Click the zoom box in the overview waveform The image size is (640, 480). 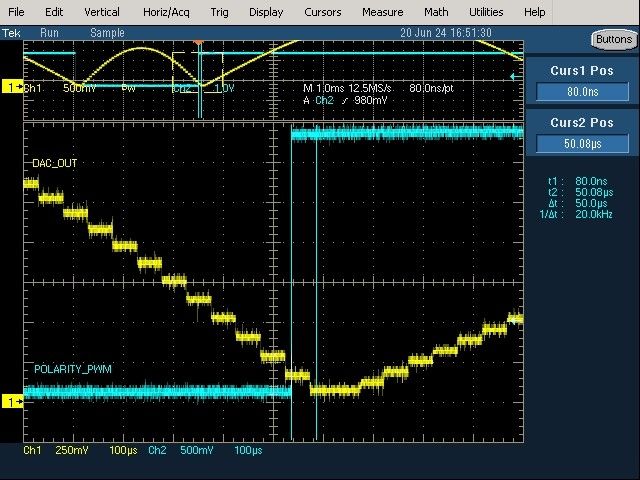[x=198, y=73]
